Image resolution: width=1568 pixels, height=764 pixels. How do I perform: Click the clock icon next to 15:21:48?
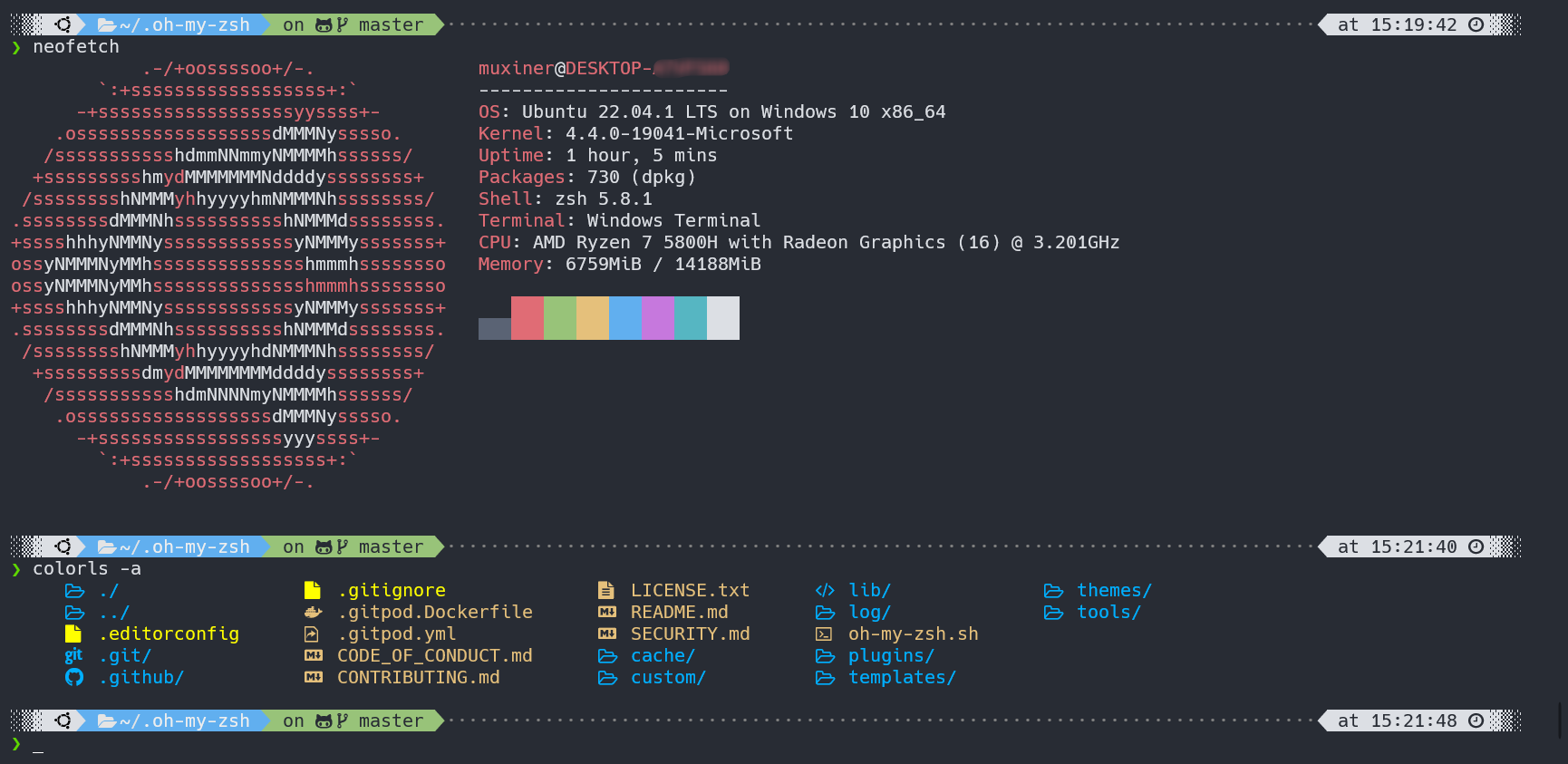[x=1476, y=720]
